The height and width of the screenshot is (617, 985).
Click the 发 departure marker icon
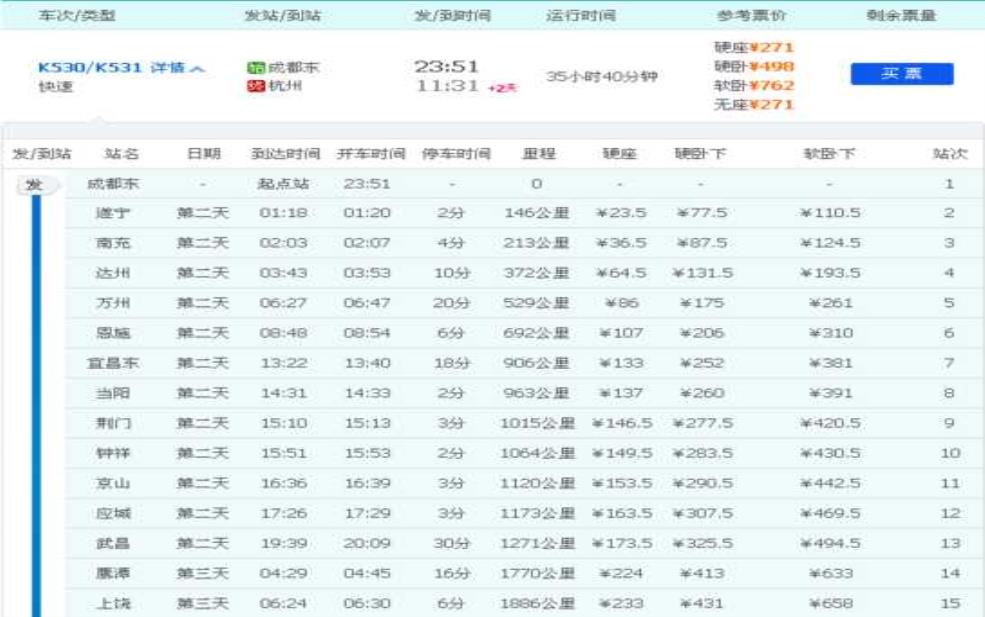[35, 185]
